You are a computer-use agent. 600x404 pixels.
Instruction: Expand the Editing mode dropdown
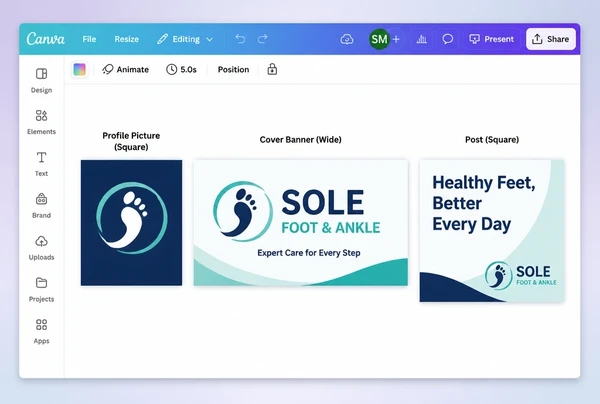(x=185, y=39)
